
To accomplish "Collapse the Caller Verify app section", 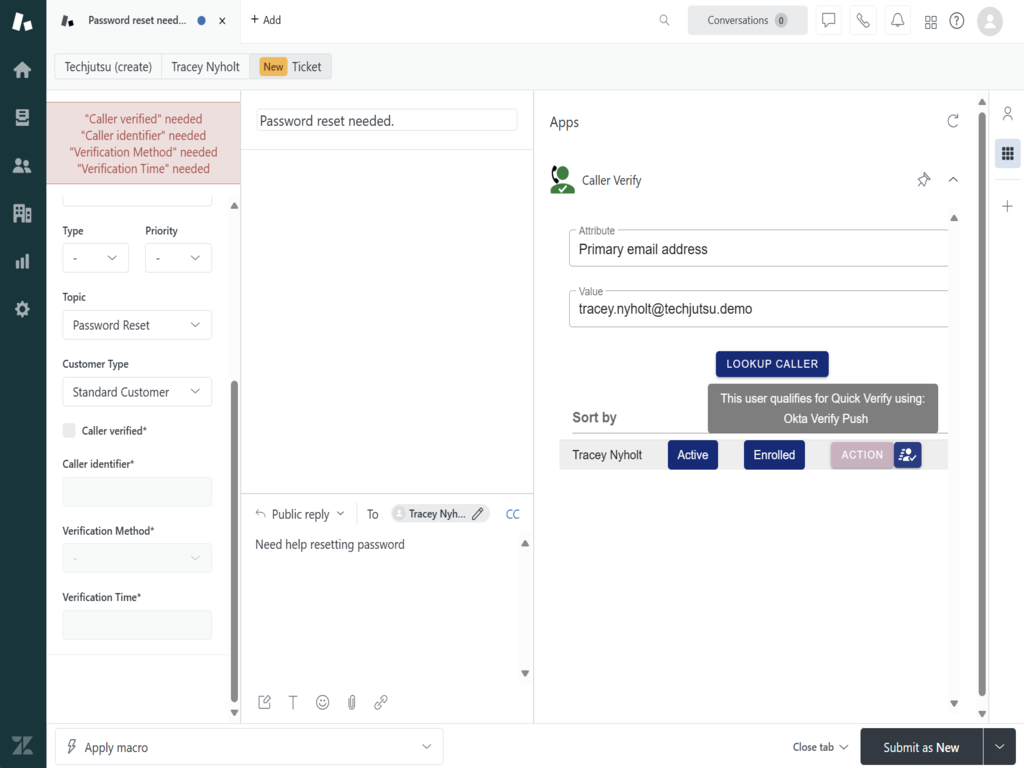I will click(x=953, y=180).
